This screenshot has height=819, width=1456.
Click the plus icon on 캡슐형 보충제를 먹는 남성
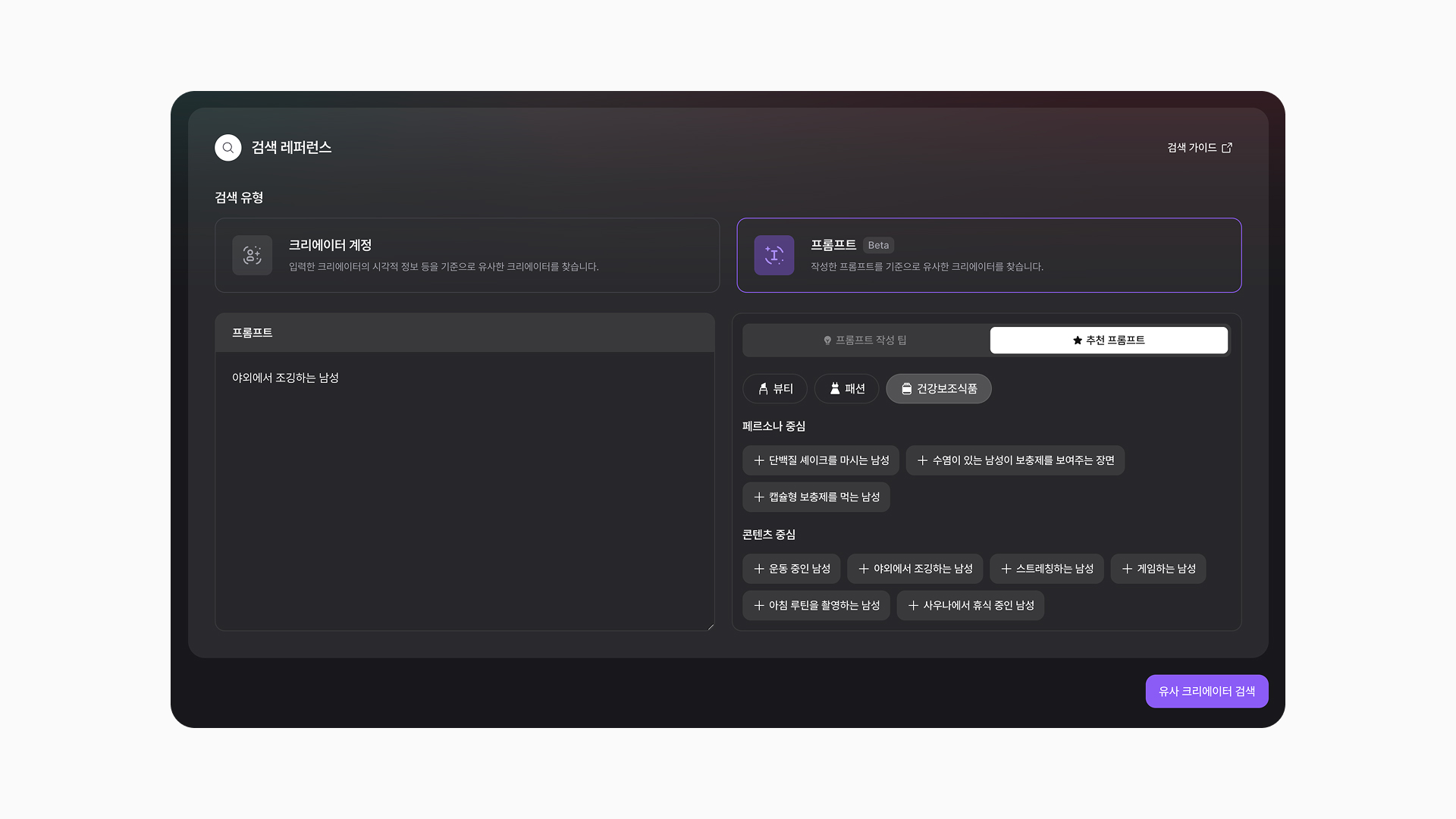pos(758,497)
